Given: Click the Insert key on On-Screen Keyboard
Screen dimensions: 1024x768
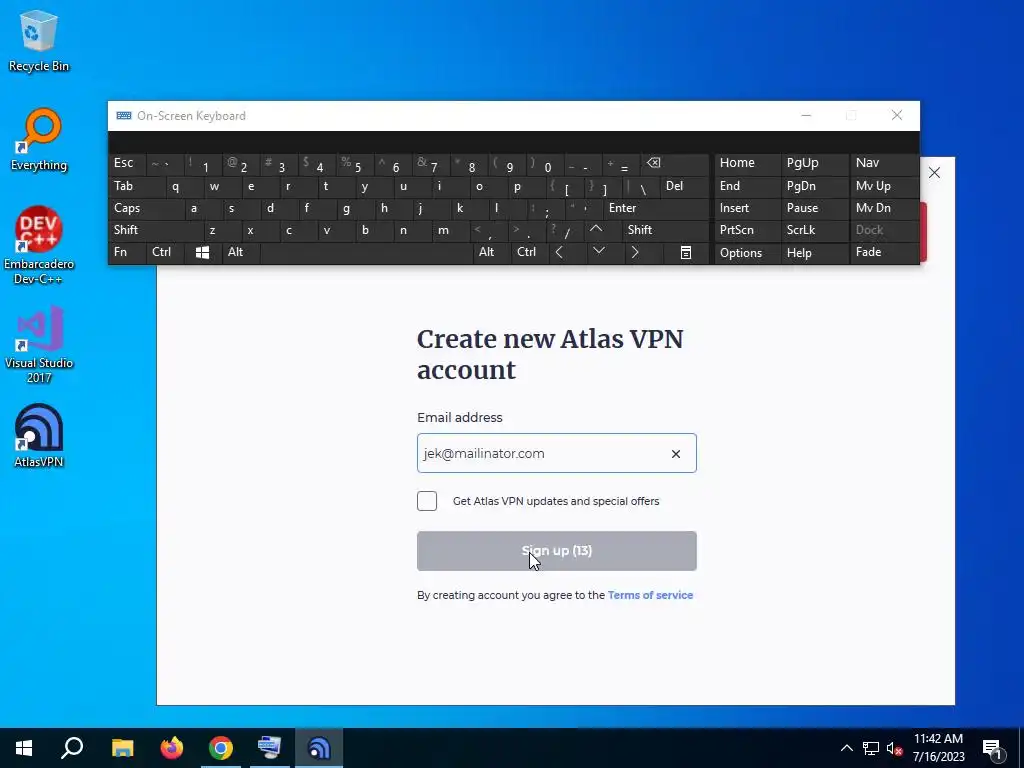Looking at the screenshot, I should point(747,208).
